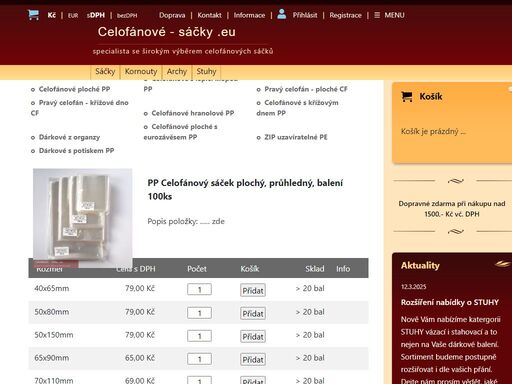The width and height of the screenshot is (512, 384).
Task: Select the Archy tab
Action: pyautogui.click(x=177, y=72)
